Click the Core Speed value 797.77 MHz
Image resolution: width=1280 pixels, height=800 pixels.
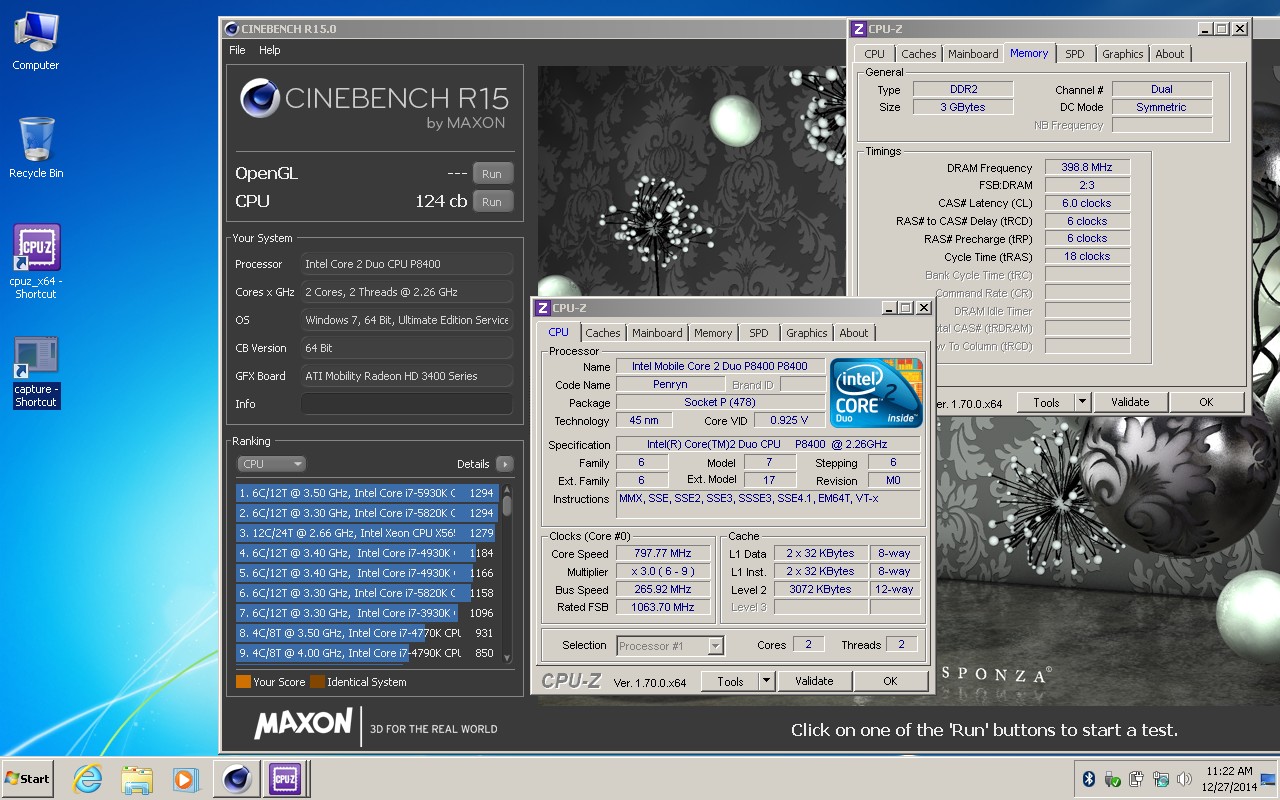tap(663, 553)
